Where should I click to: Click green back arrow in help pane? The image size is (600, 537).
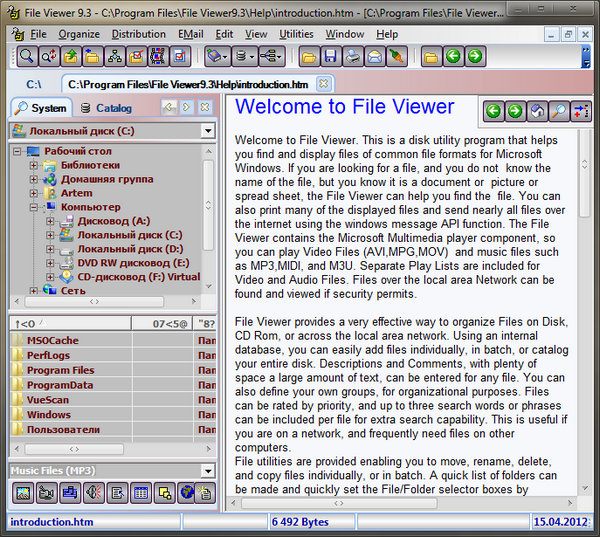click(493, 111)
